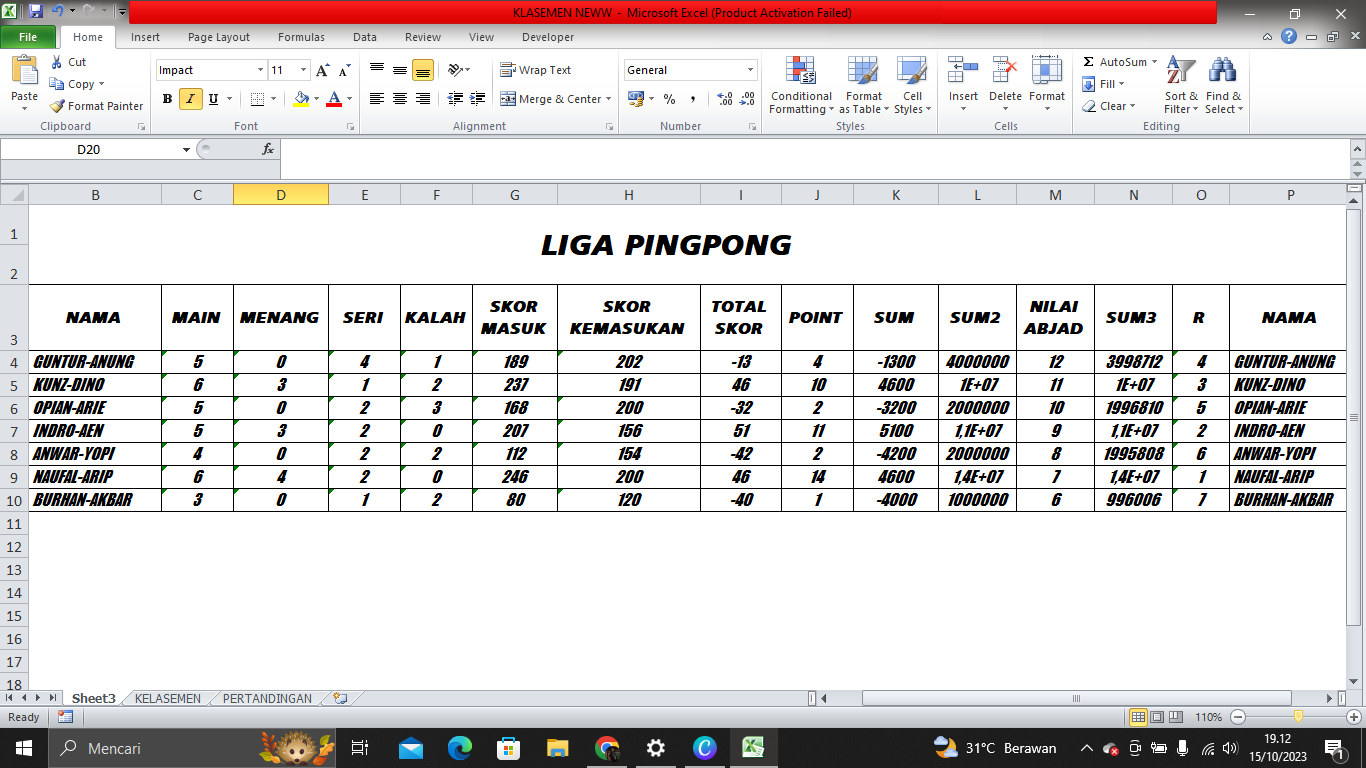
Task: Click the Increase Font Size icon
Action: [322, 70]
